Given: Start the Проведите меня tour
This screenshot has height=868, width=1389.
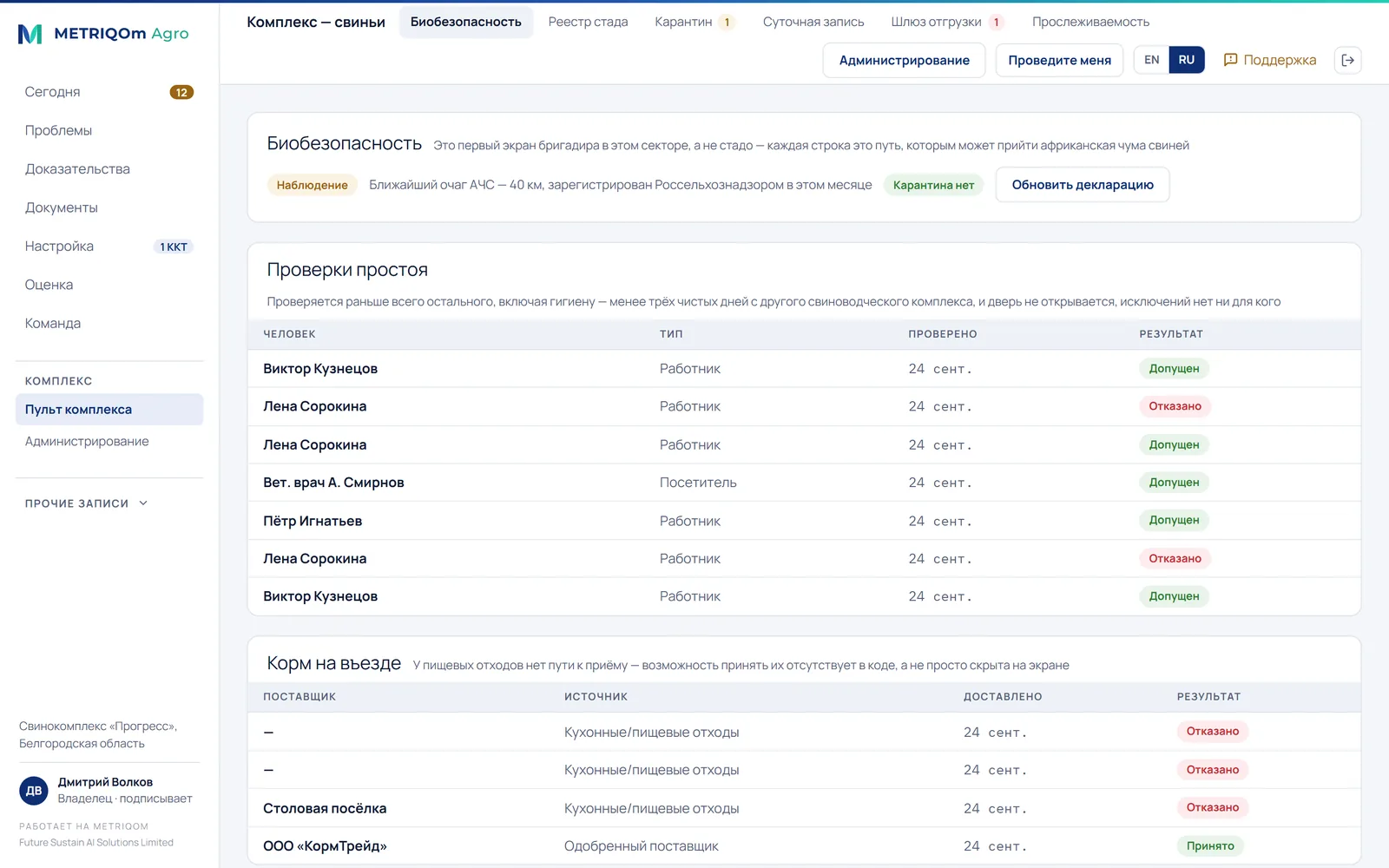Looking at the screenshot, I should (1059, 60).
